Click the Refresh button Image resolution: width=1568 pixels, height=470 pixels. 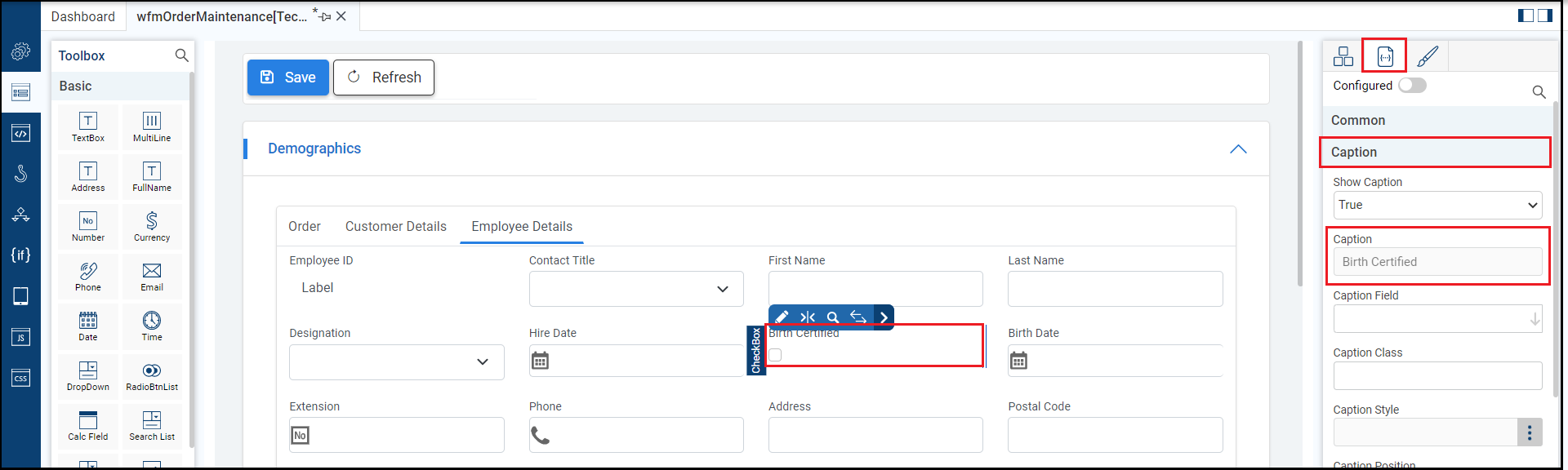(384, 78)
